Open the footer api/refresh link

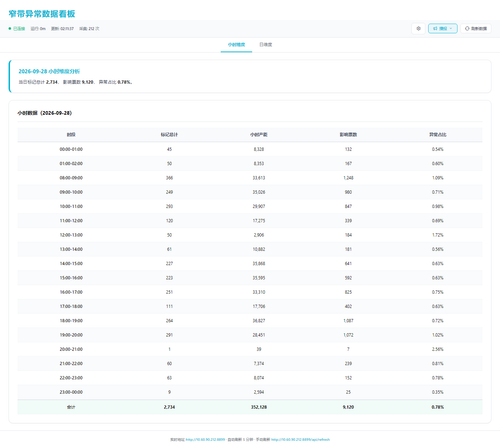pos(300,440)
